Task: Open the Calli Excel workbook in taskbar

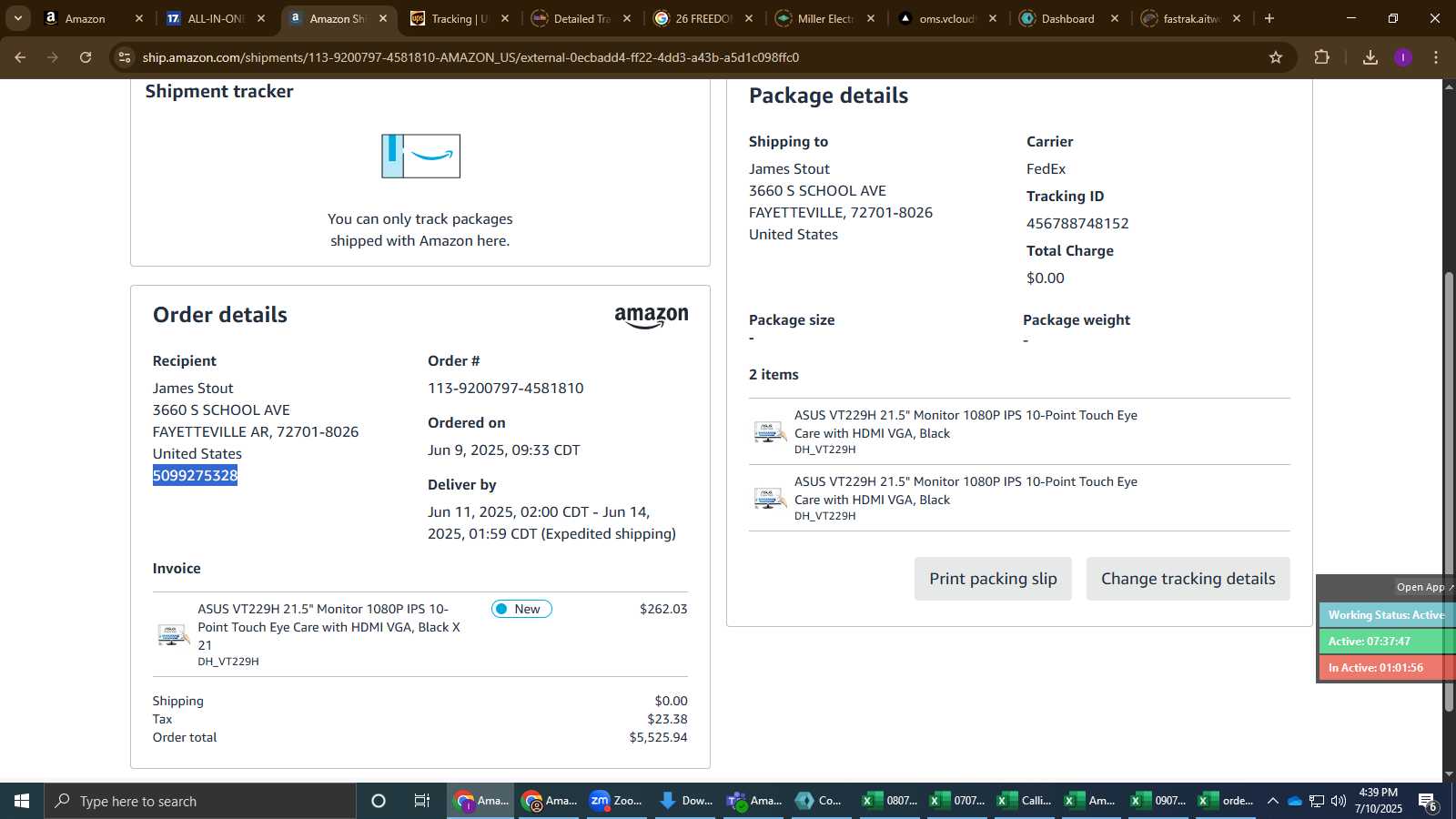Action: pos(1025,801)
